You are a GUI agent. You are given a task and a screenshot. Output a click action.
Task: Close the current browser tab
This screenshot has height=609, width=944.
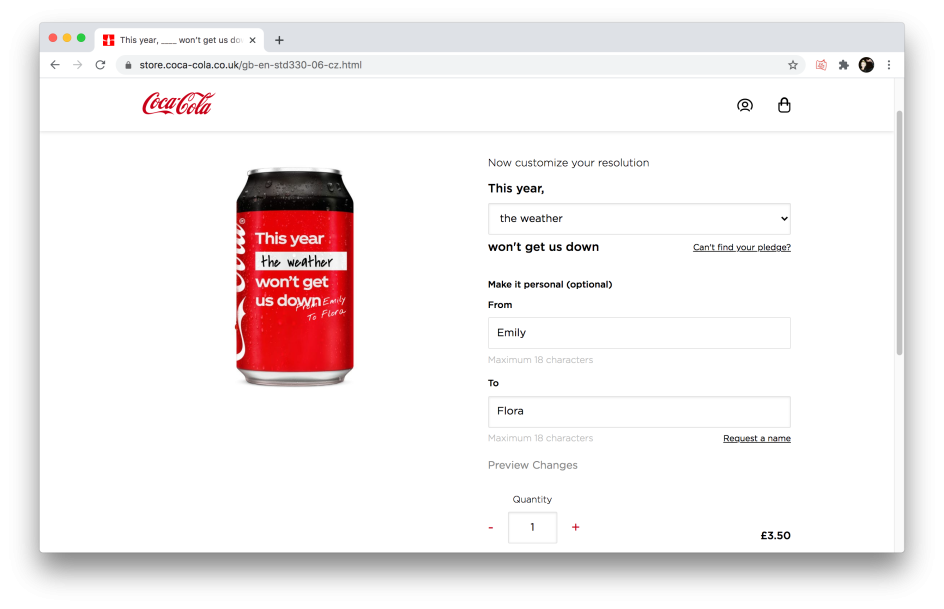[253, 40]
